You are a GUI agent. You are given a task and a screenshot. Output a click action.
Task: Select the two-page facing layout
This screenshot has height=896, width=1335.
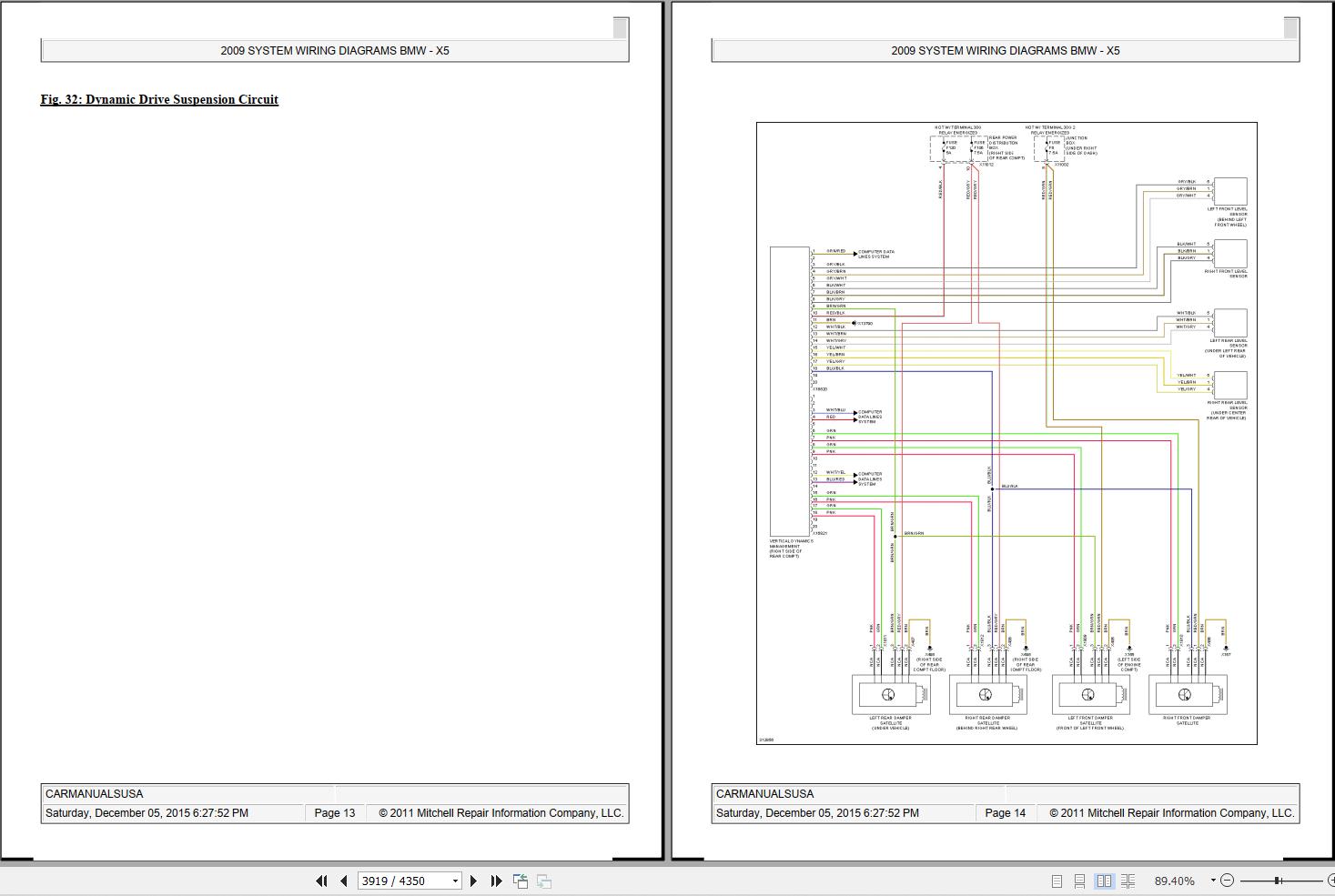point(1104,881)
